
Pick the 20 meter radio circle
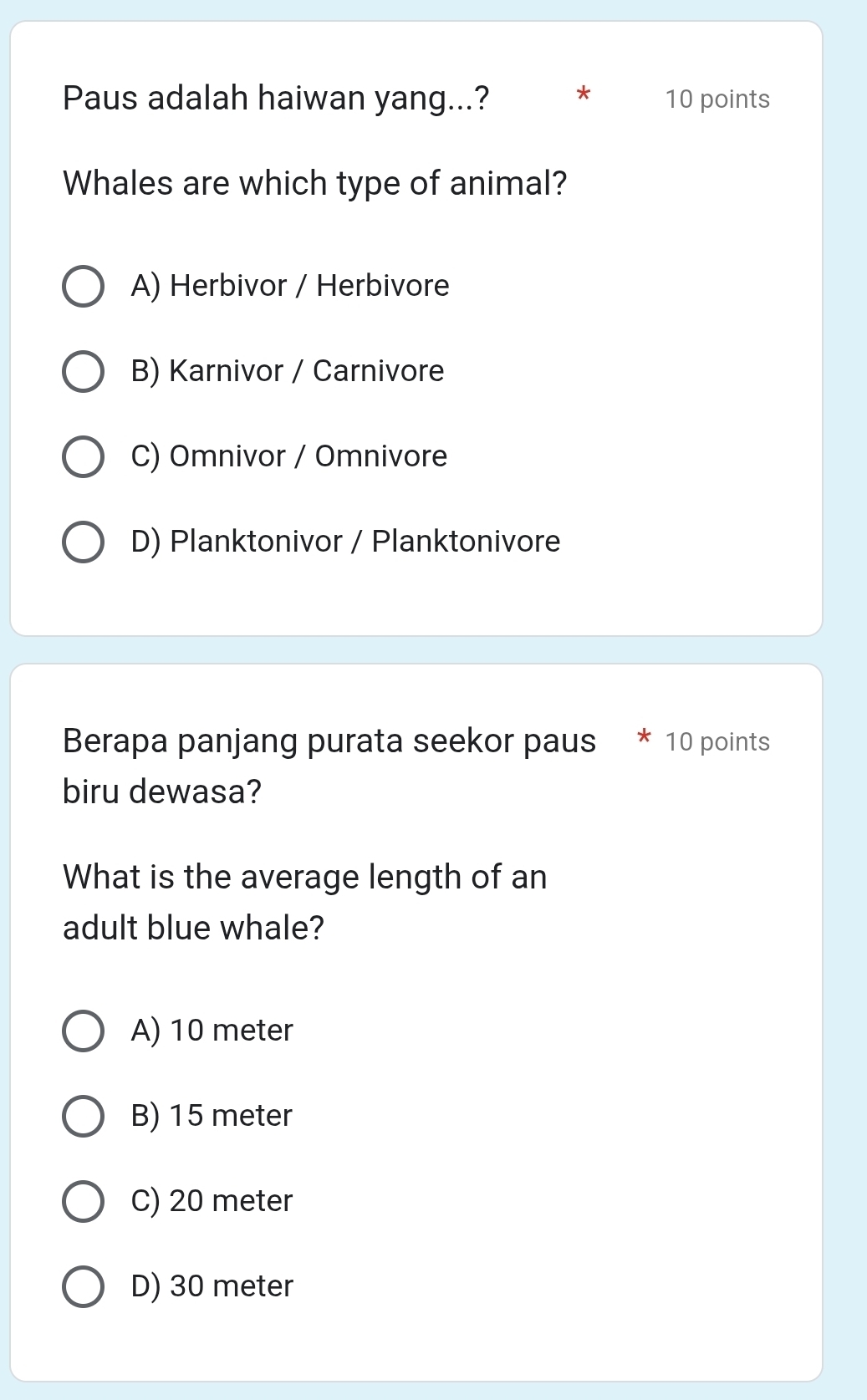pos(84,1202)
